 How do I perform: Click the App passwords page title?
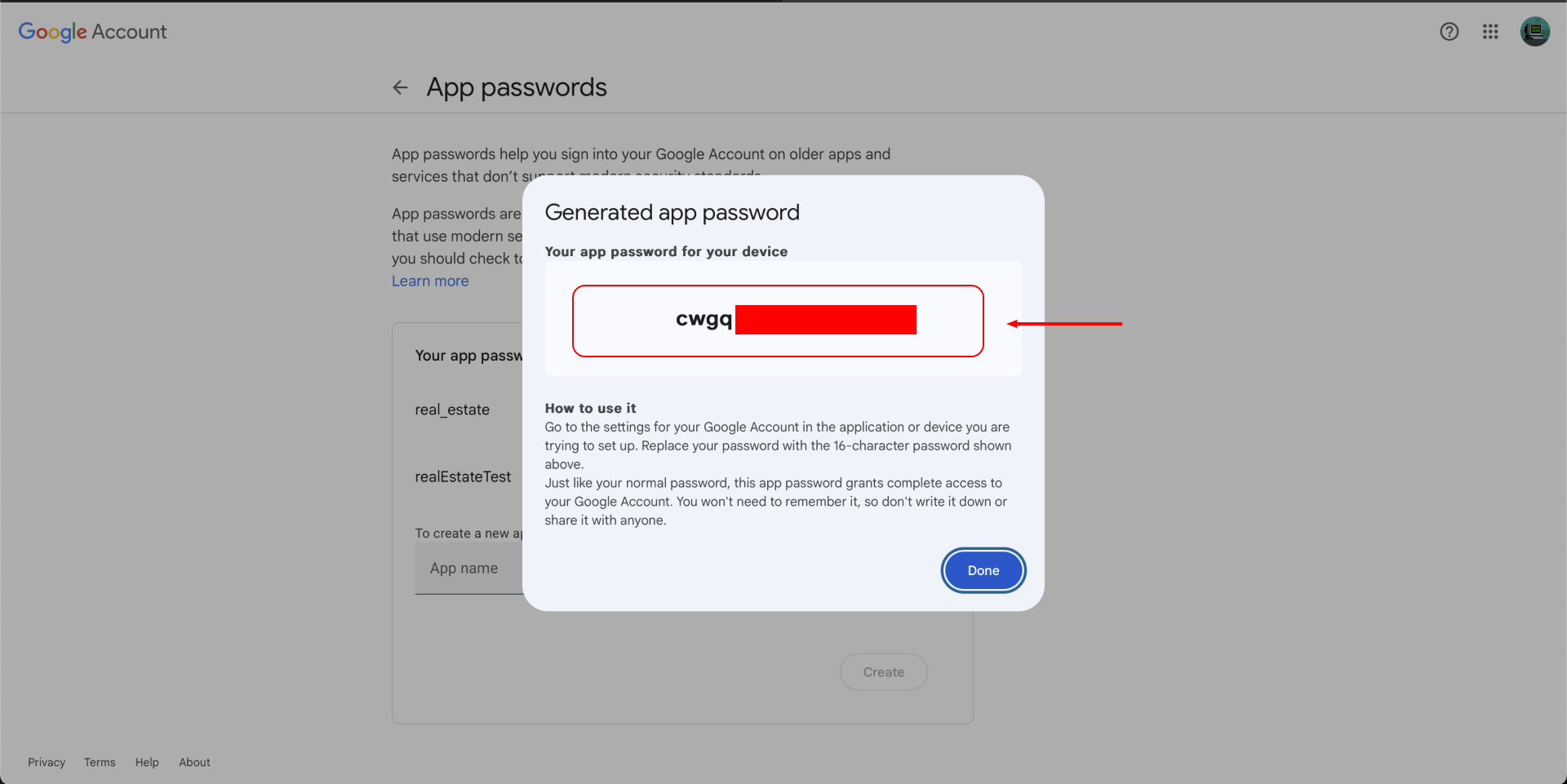517,87
